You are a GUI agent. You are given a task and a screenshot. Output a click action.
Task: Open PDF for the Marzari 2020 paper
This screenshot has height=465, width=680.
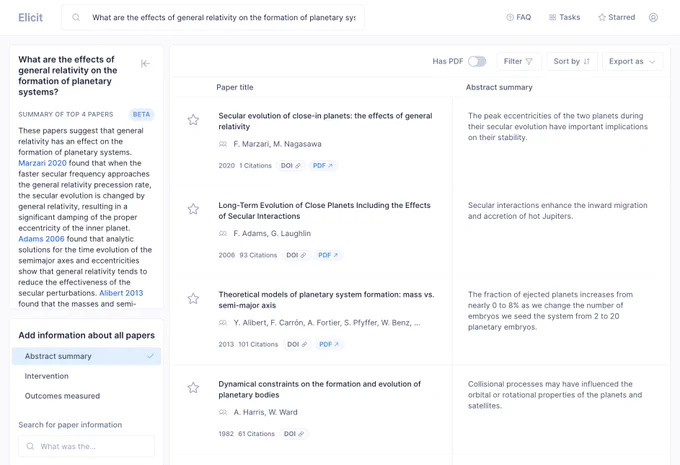[x=323, y=166]
